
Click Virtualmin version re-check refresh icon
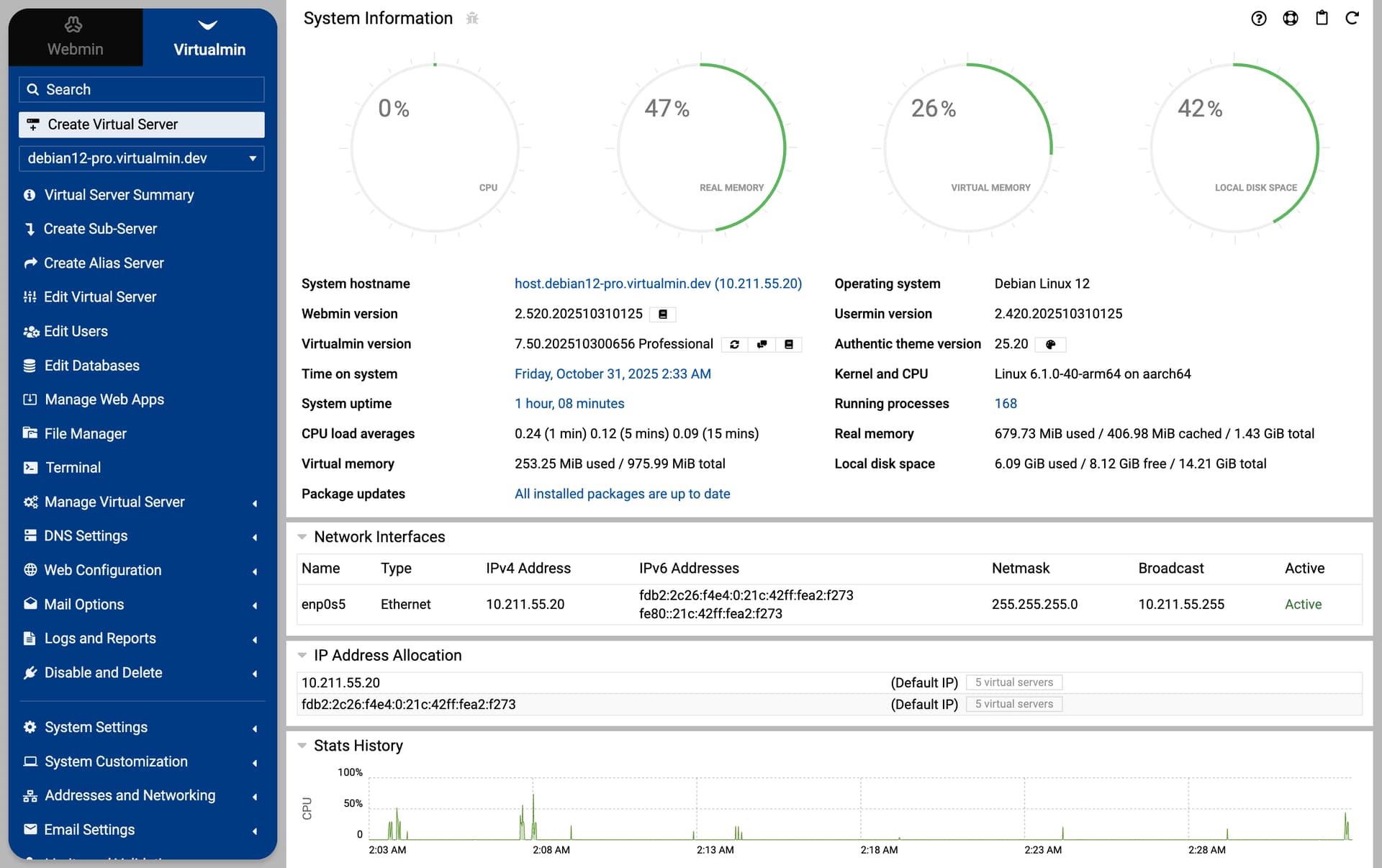pyautogui.click(x=734, y=345)
